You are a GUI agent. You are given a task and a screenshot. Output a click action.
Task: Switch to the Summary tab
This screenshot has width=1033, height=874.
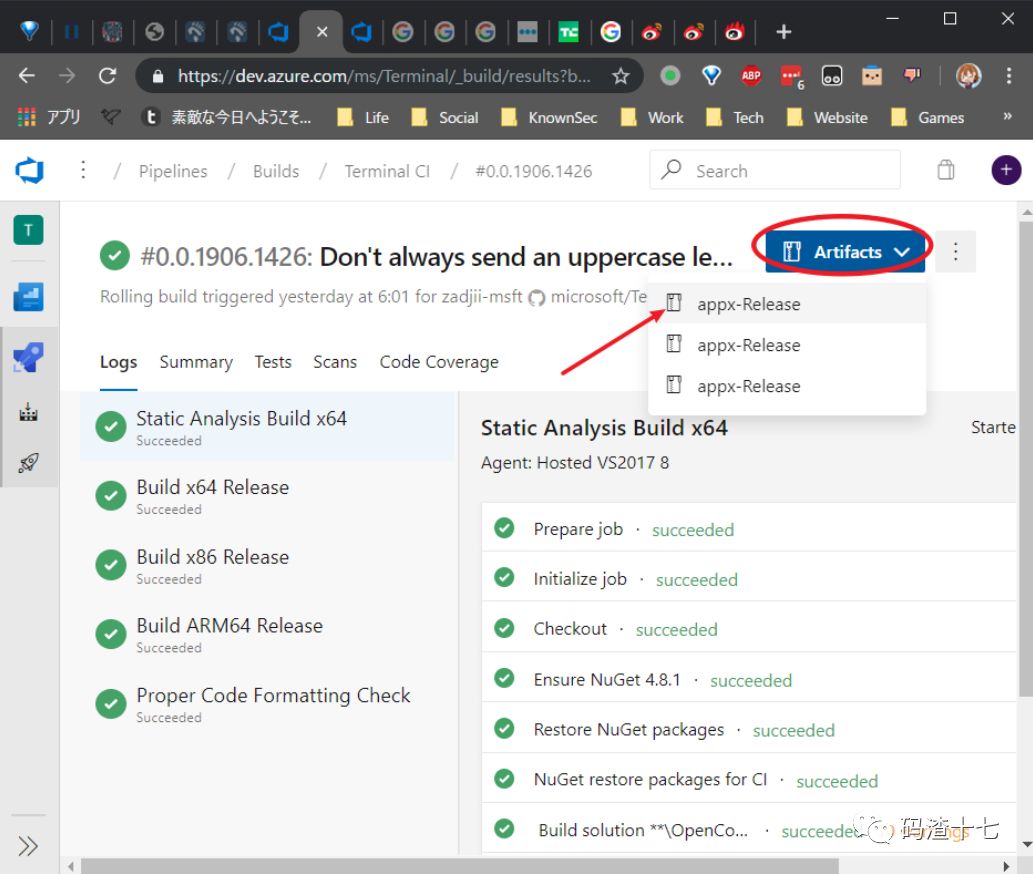click(x=196, y=362)
